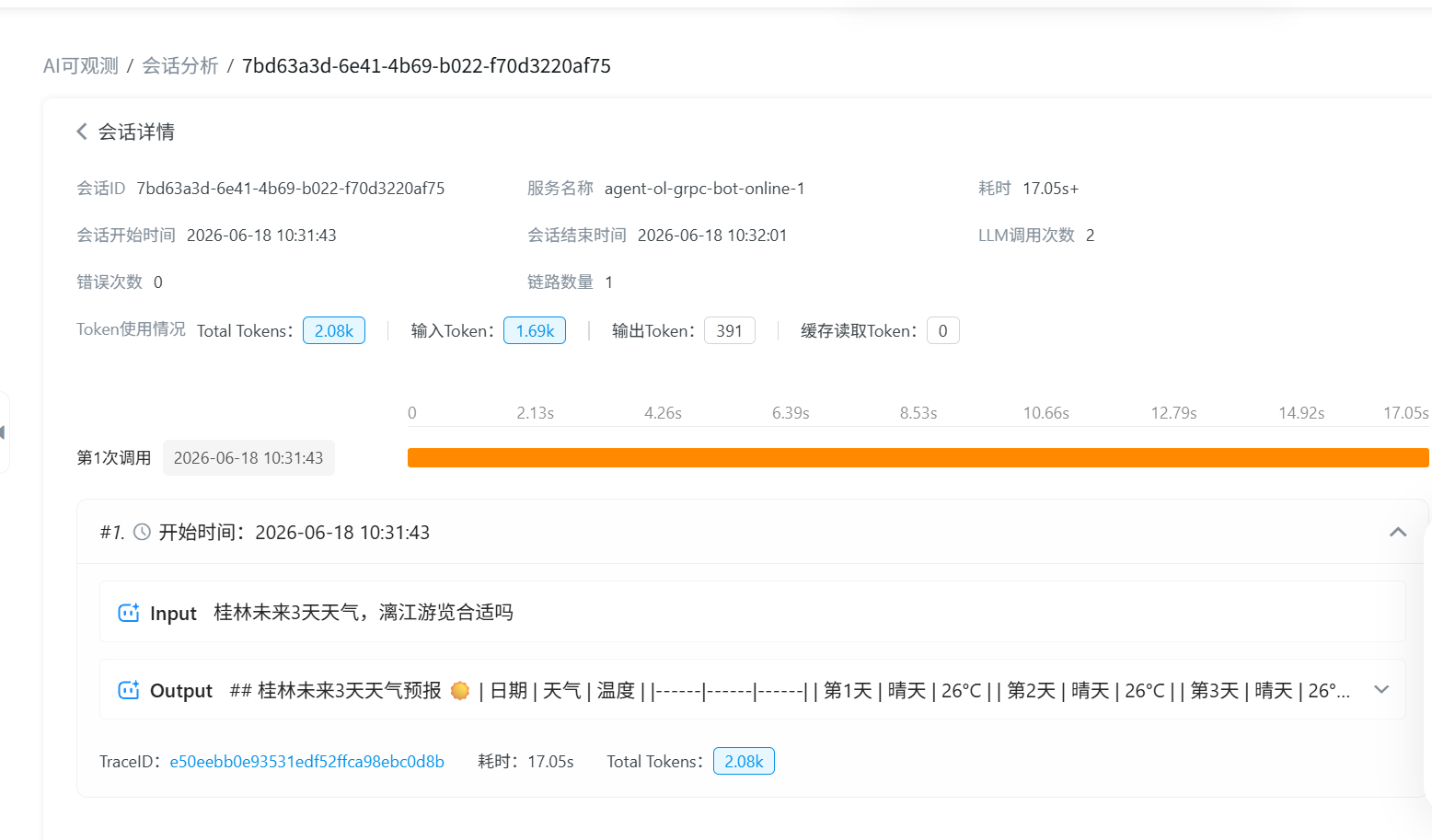
Task: Click the Total Tokens 2.08k badge in the Token使用情况 row
Action: click(334, 330)
